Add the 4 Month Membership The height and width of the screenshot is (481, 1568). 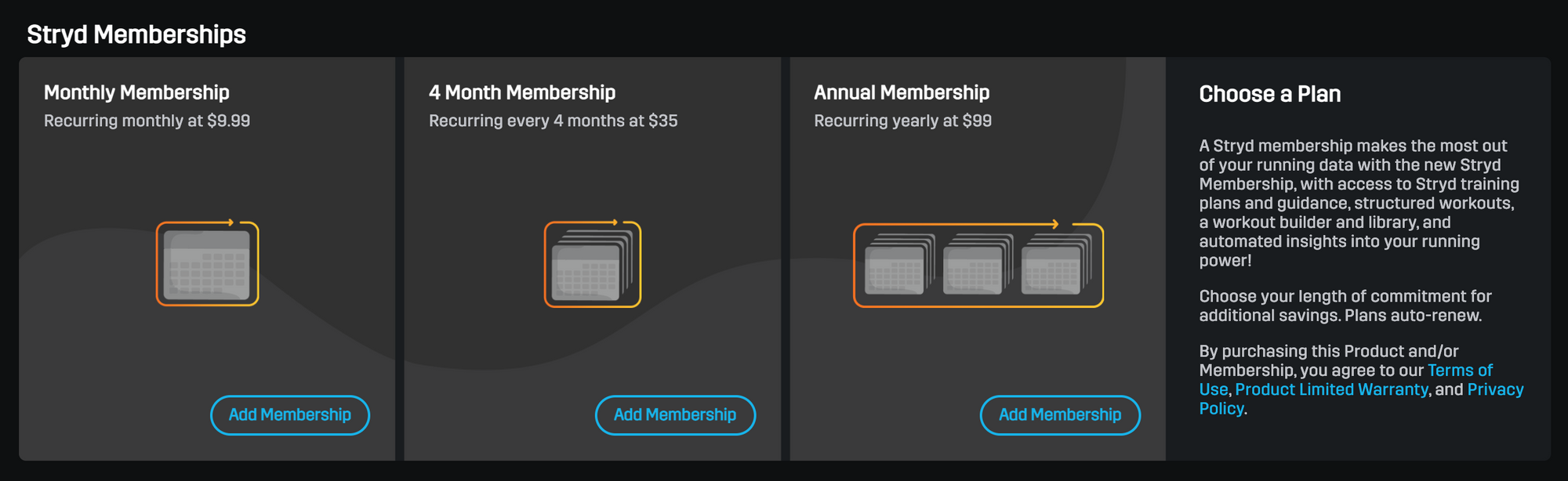(x=674, y=415)
